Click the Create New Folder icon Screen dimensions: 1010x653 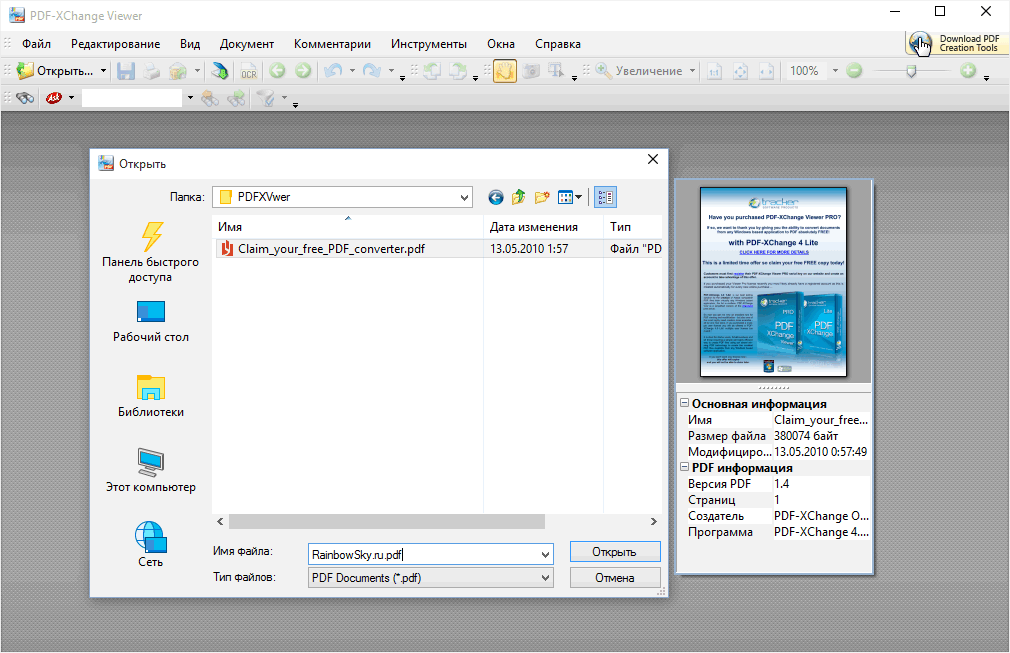[x=542, y=197]
